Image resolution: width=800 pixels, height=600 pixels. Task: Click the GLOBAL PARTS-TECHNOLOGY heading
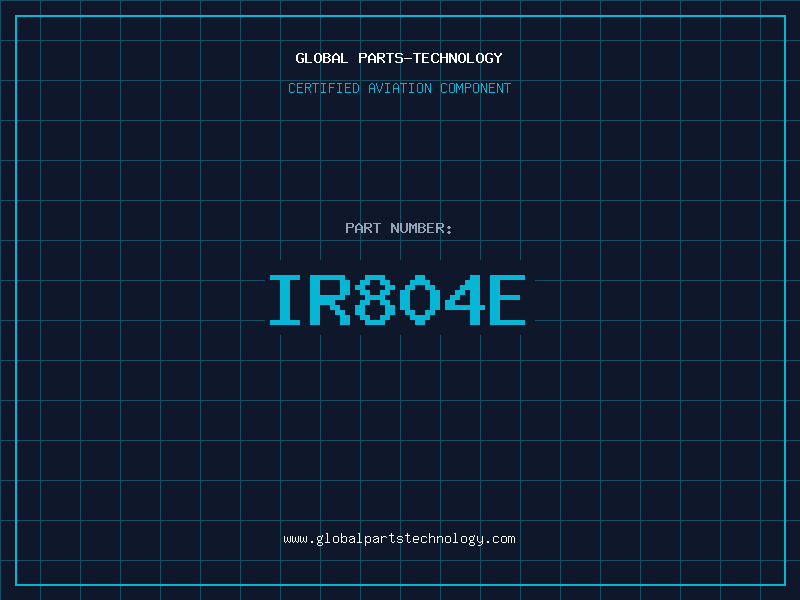pyautogui.click(x=399, y=58)
